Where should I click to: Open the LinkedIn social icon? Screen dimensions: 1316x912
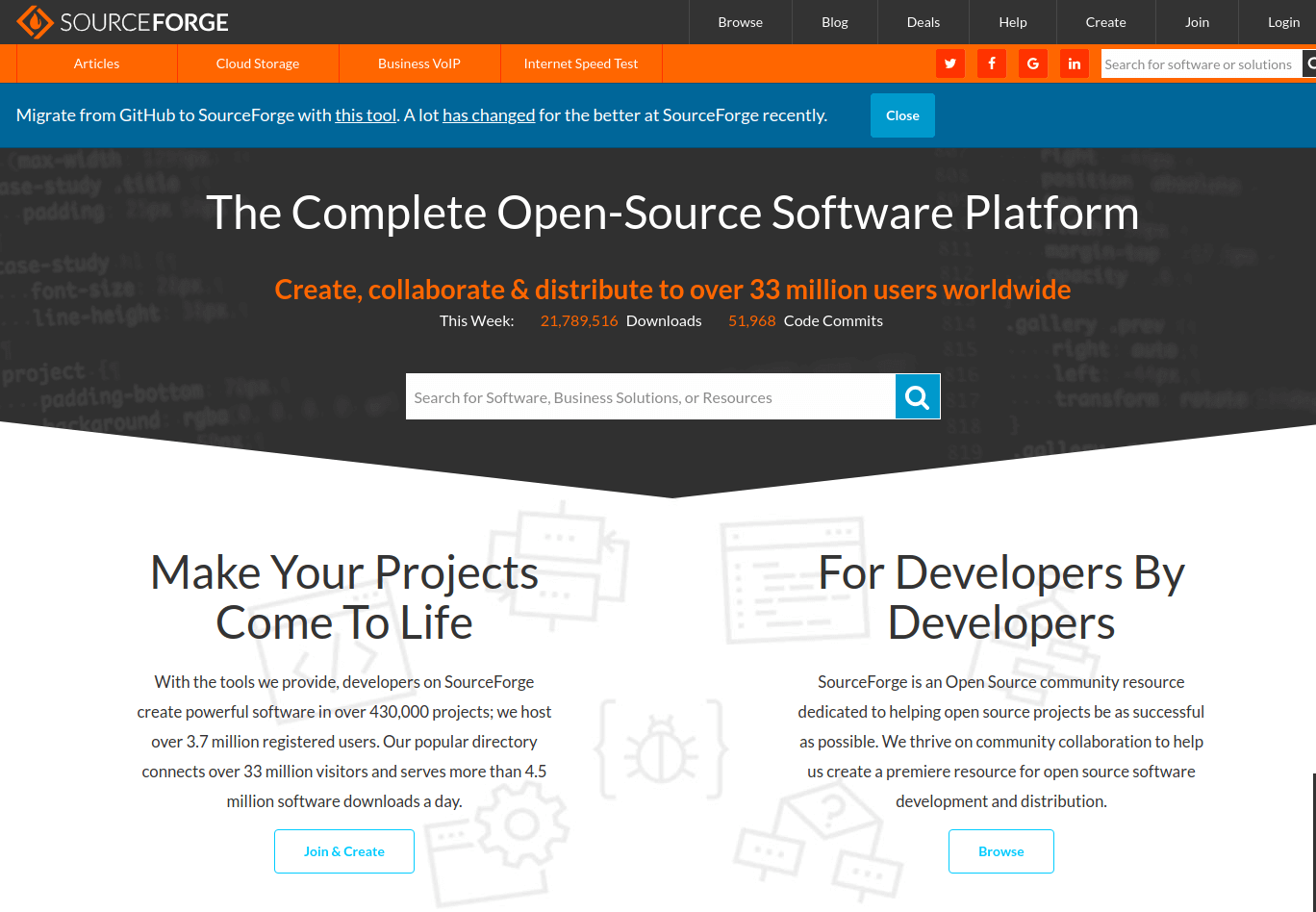click(1075, 64)
